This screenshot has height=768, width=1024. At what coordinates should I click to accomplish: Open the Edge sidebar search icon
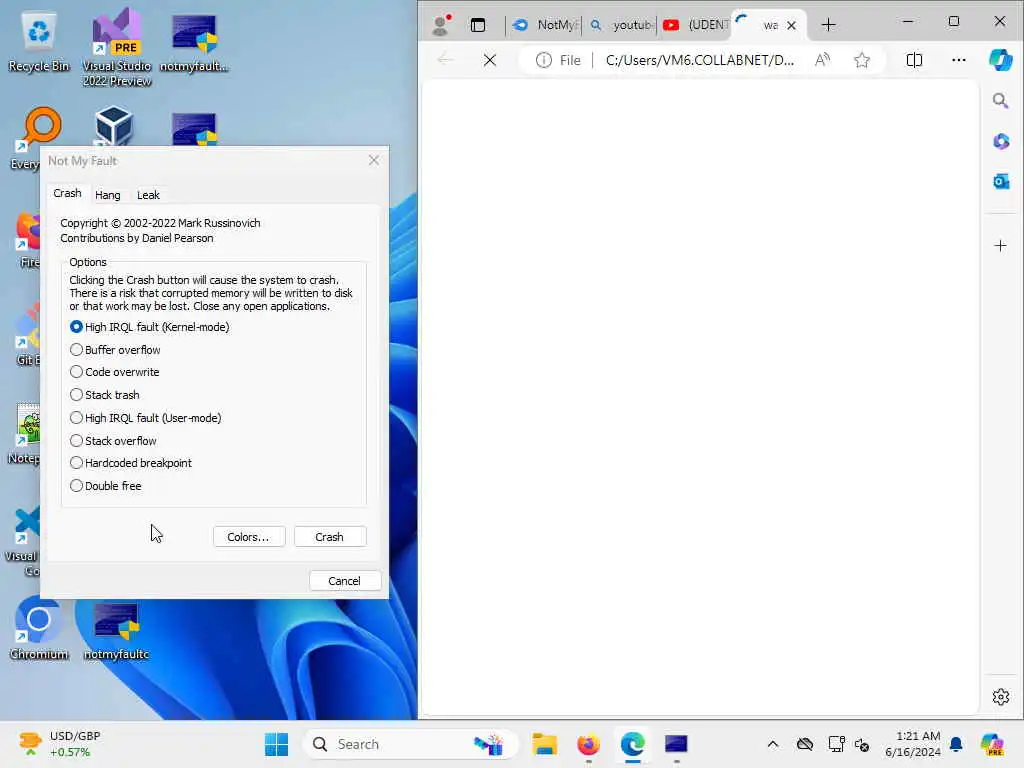pos(1000,101)
